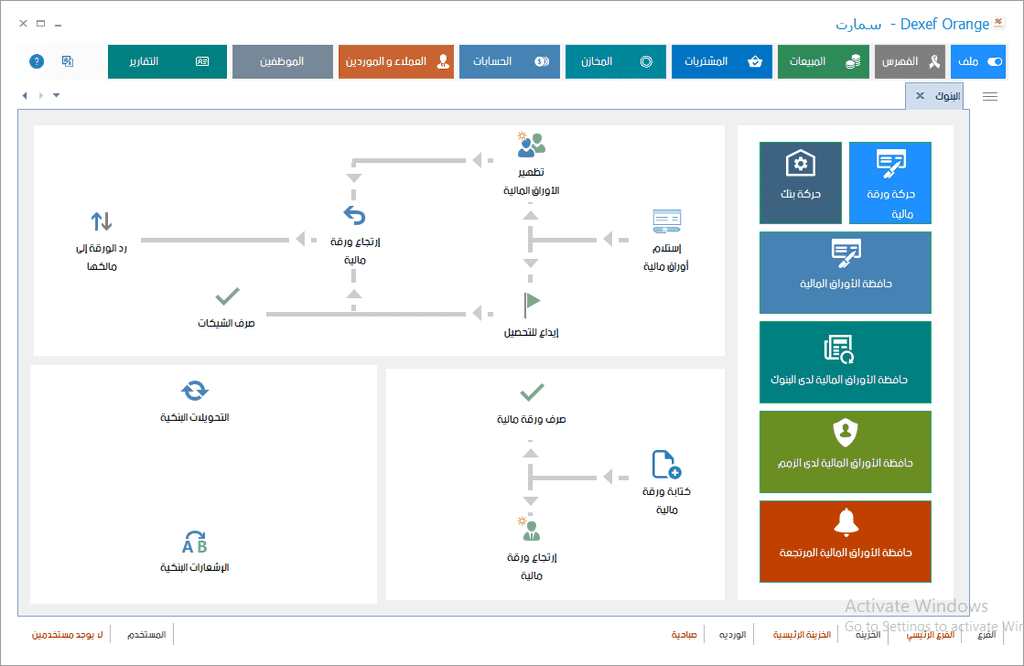This screenshot has width=1024, height=666.
Task: Open تظهير الأوراق المالية endorsement icon
Action: point(531,145)
